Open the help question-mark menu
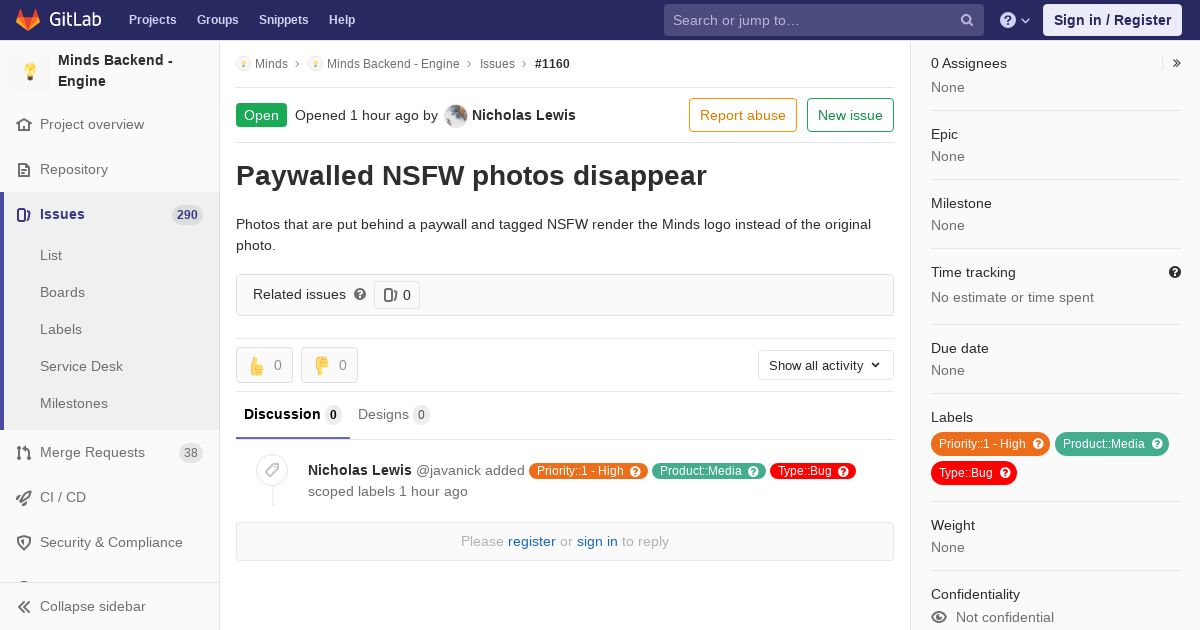Image resolution: width=1200 pixels, height=630 pixels. [1015, 20]
